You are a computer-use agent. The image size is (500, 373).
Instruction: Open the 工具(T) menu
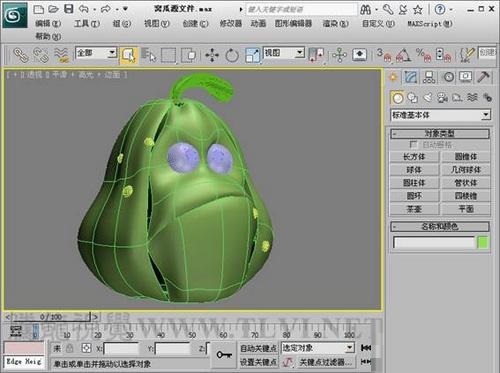pyautogui.click(x=87, y=24)
